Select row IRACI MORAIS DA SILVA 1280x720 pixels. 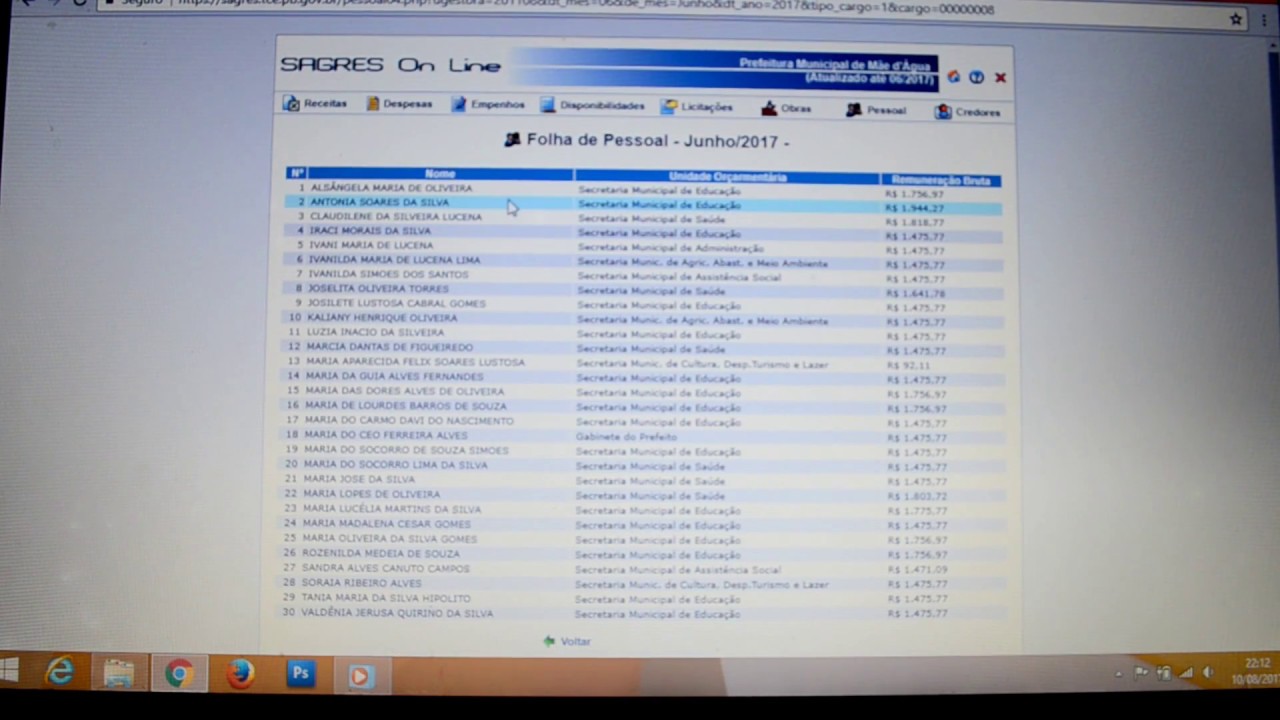643,233
